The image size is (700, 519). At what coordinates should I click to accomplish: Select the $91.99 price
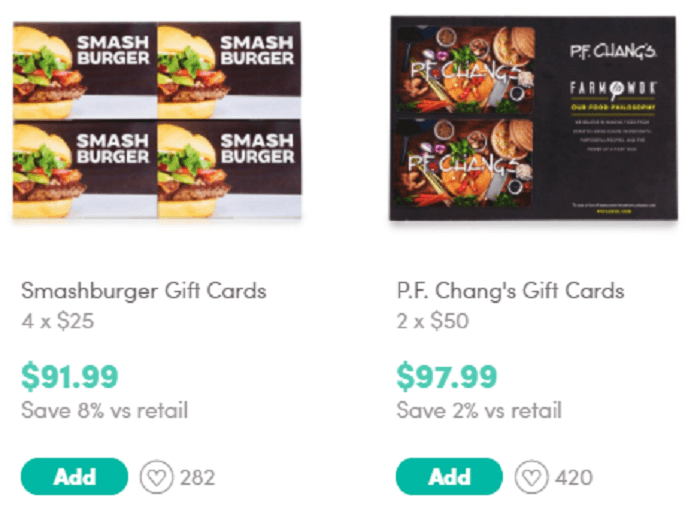pyautogui.click(x=70, y=377)
